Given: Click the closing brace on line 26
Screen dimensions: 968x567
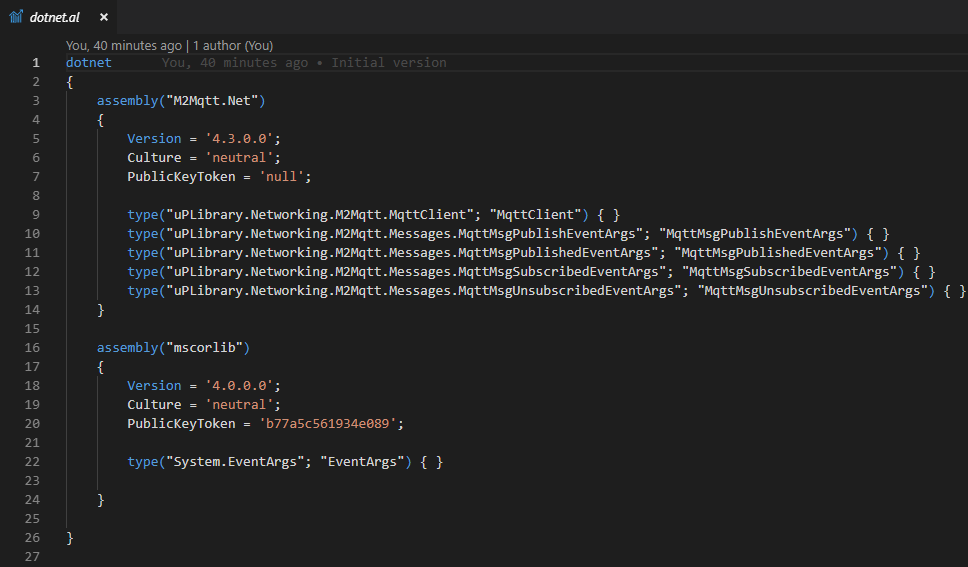Looking at the screenshot, I should (x=70, y=538).
